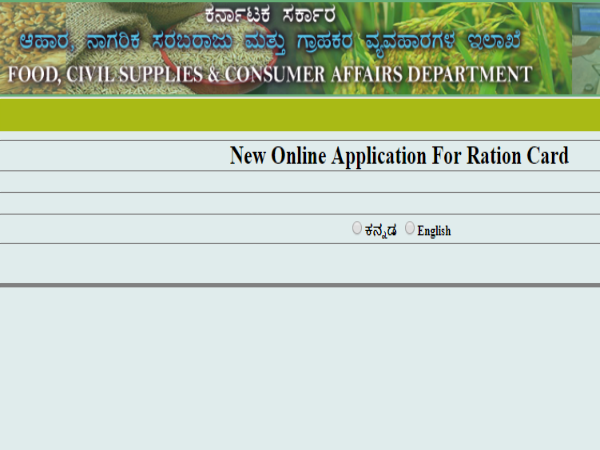Click the 'English' language label text
Screen dimensions: 600x450
434,230
